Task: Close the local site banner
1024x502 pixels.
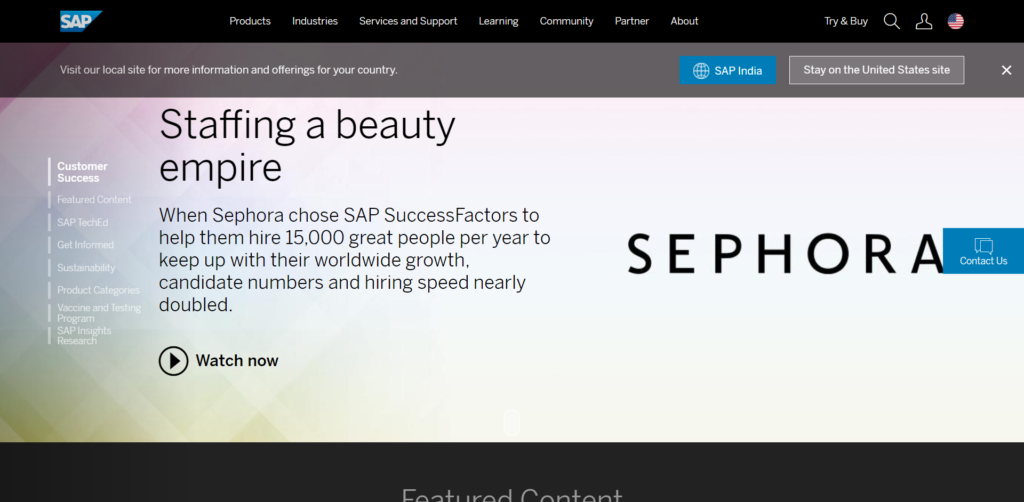Action: pyautogui.click(x=1006, y=70)
